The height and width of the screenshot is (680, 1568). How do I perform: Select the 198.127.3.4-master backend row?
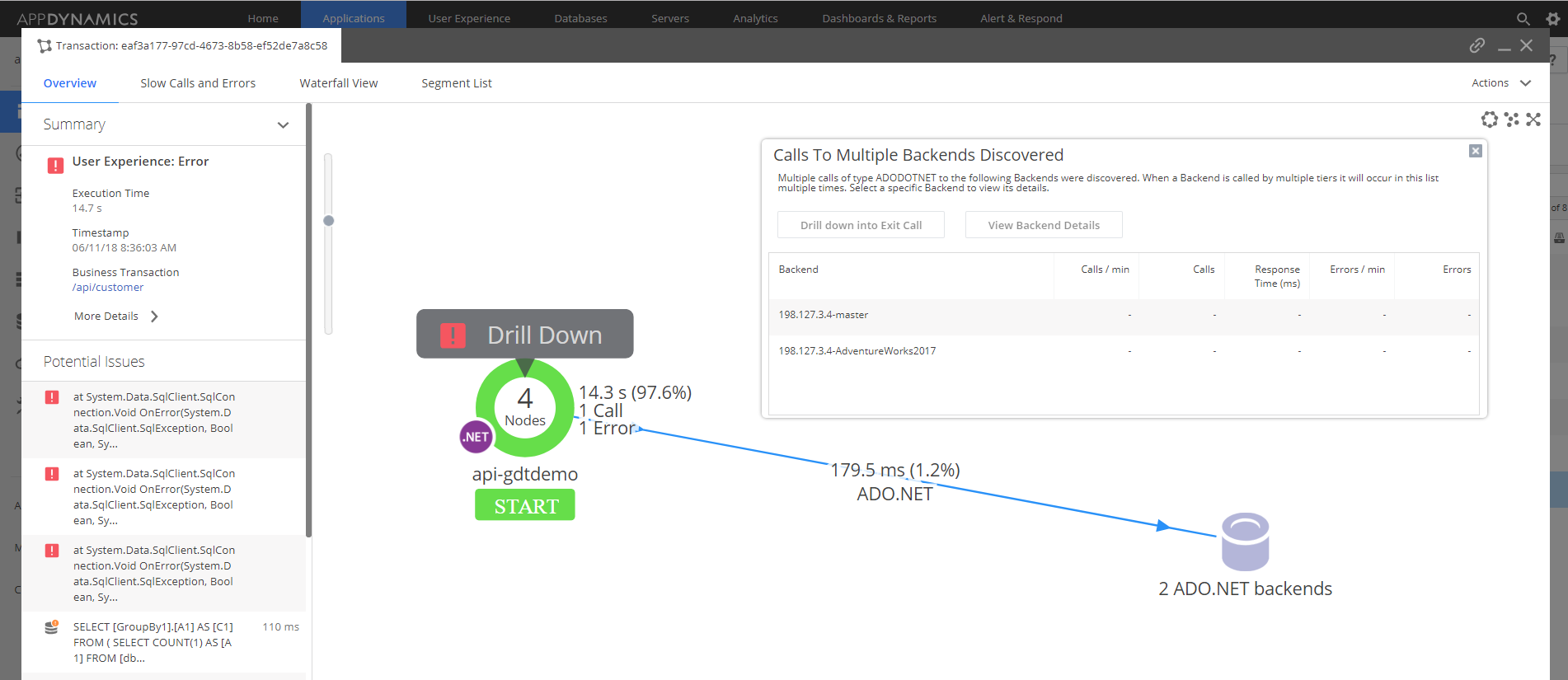tap(1124, 315)
